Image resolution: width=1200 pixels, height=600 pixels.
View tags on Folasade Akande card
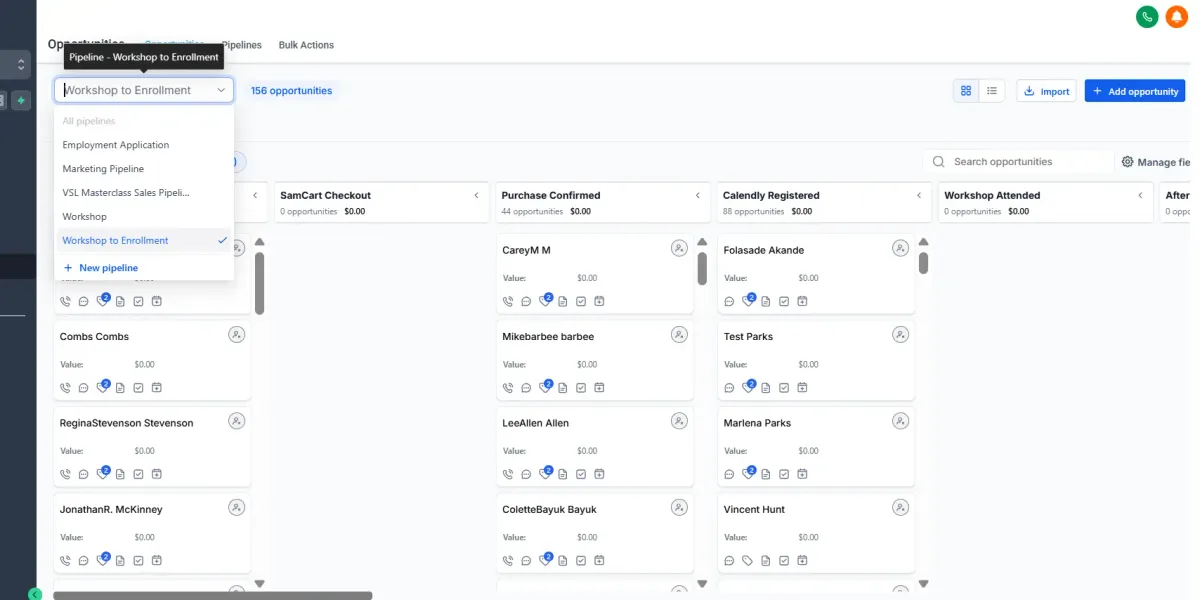(749, 300)
